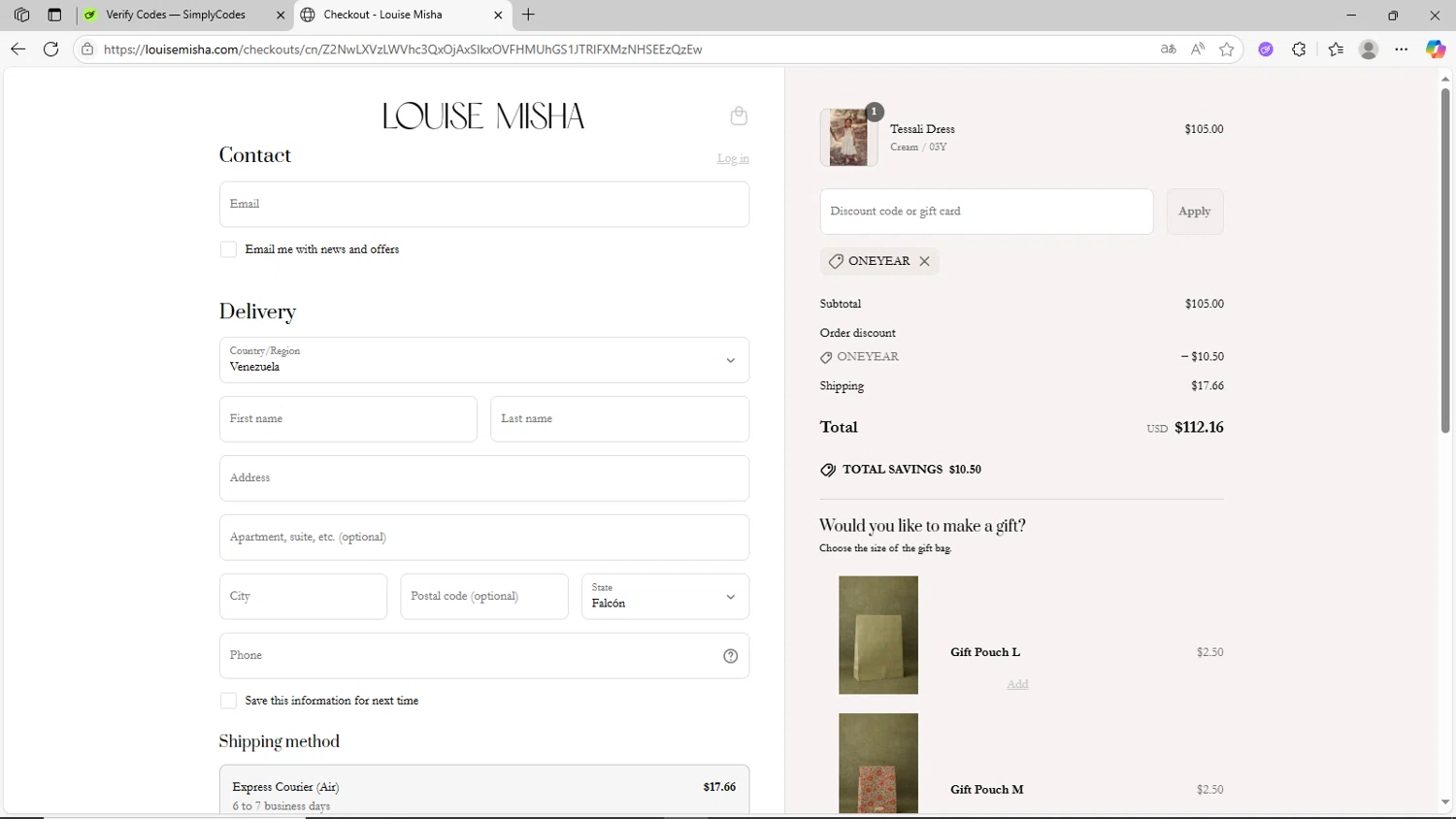1456x819 pixels.
Task: Open the Country/Region dropdown
Action: click(x=484, y=360)
